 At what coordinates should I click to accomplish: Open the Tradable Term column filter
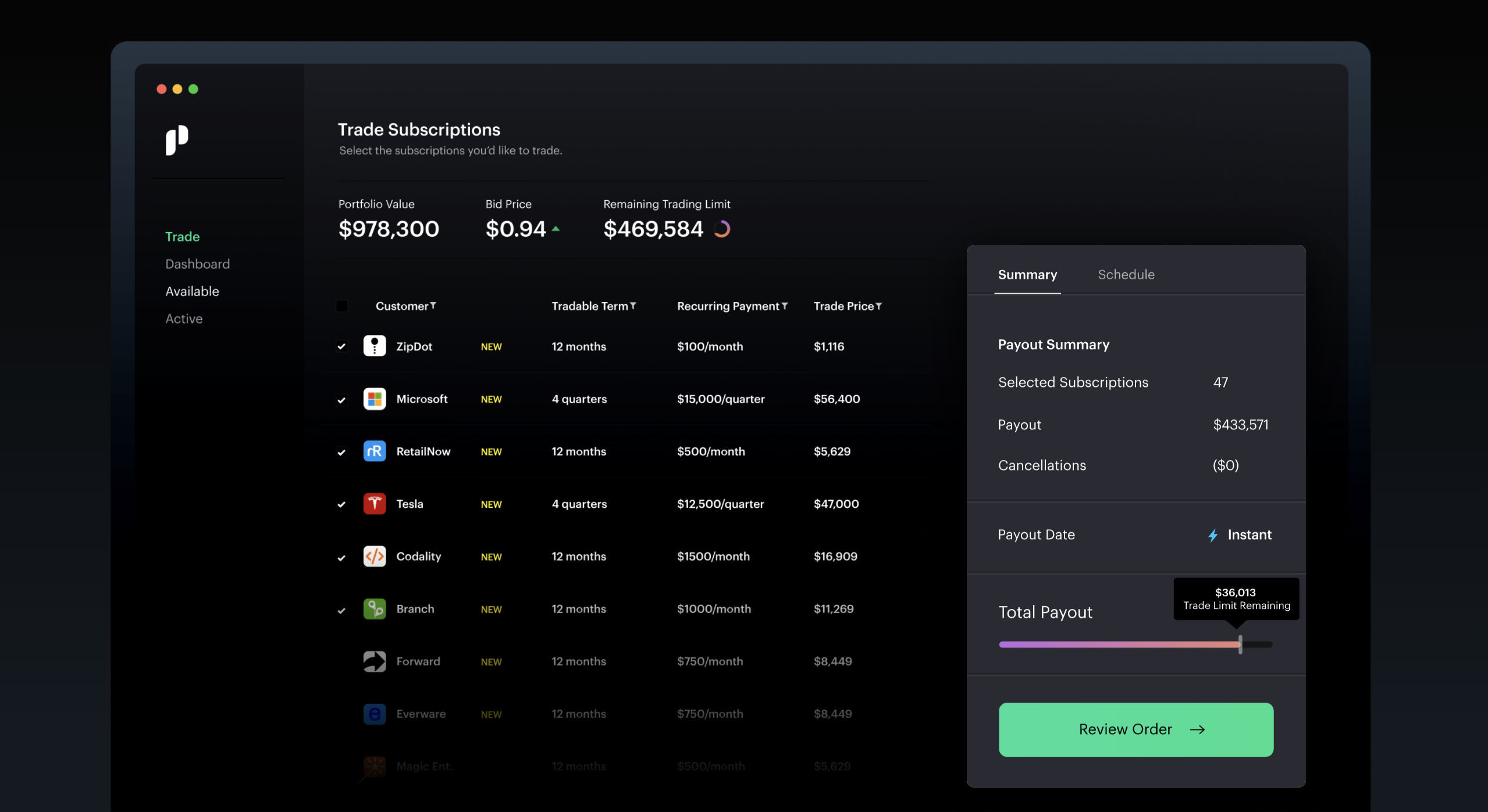[633, 305]
